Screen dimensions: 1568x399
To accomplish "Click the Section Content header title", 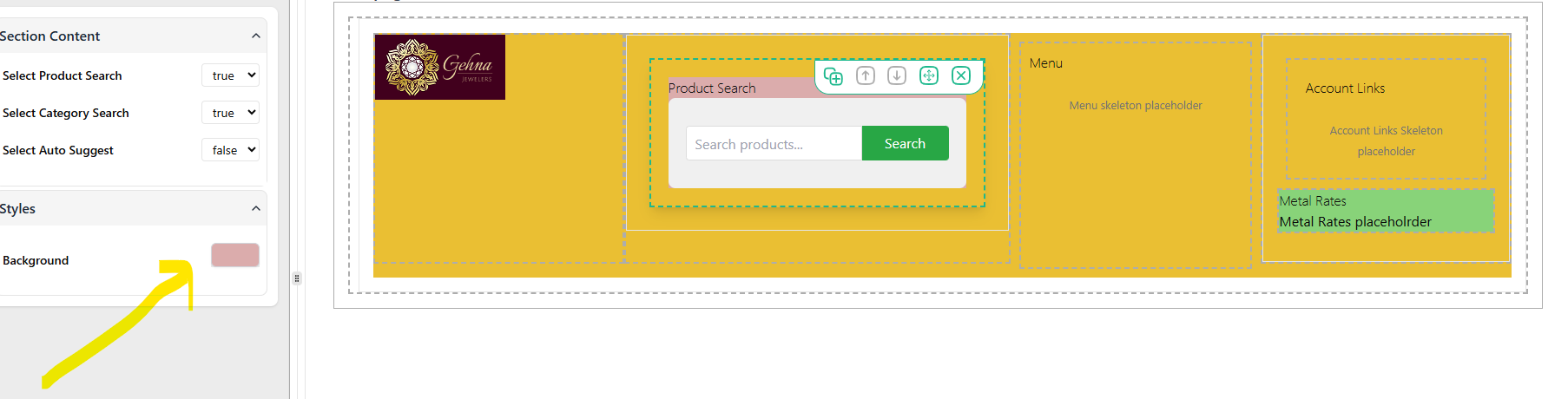I will [x=49, y=36].
